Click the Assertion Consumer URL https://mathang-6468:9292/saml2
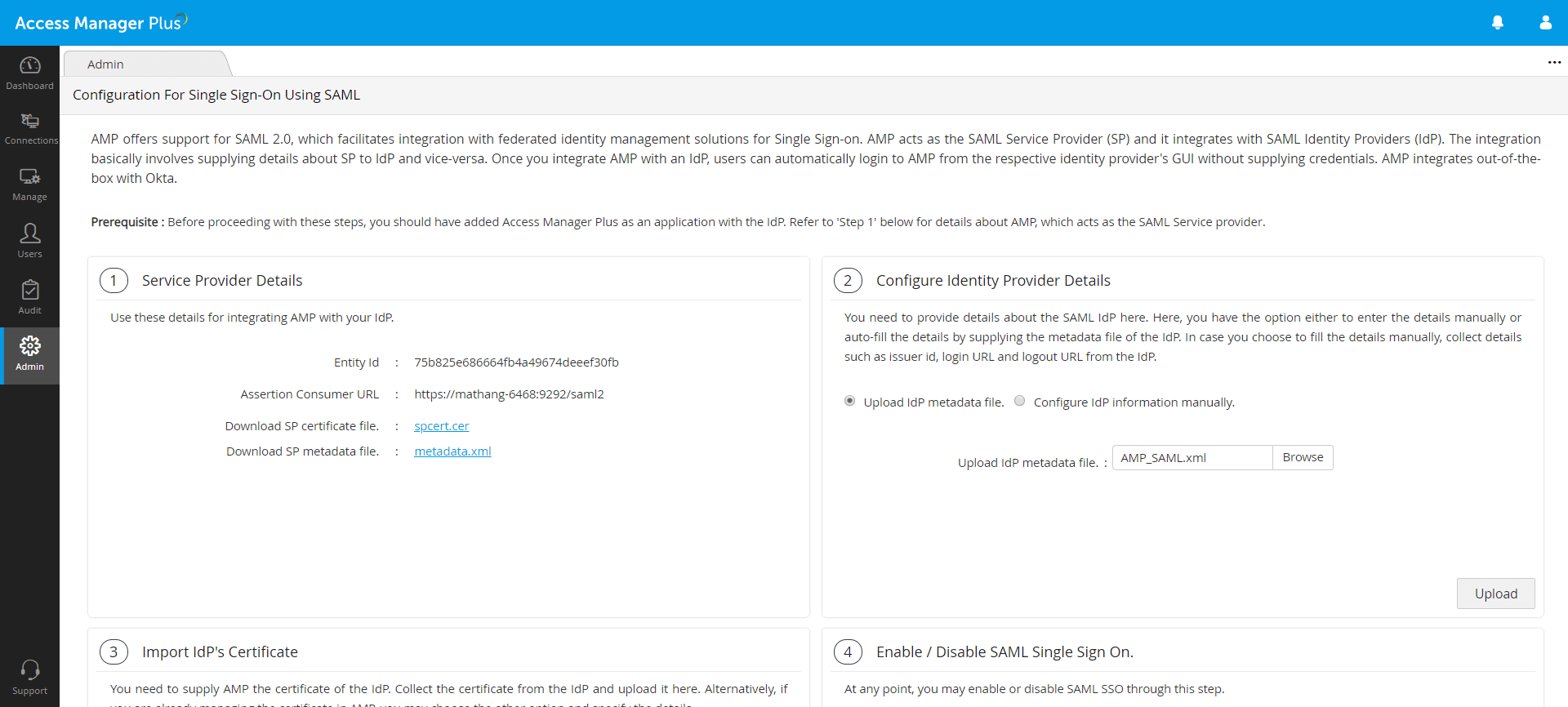The image size is (1568, 707). [x=509, y=394]
